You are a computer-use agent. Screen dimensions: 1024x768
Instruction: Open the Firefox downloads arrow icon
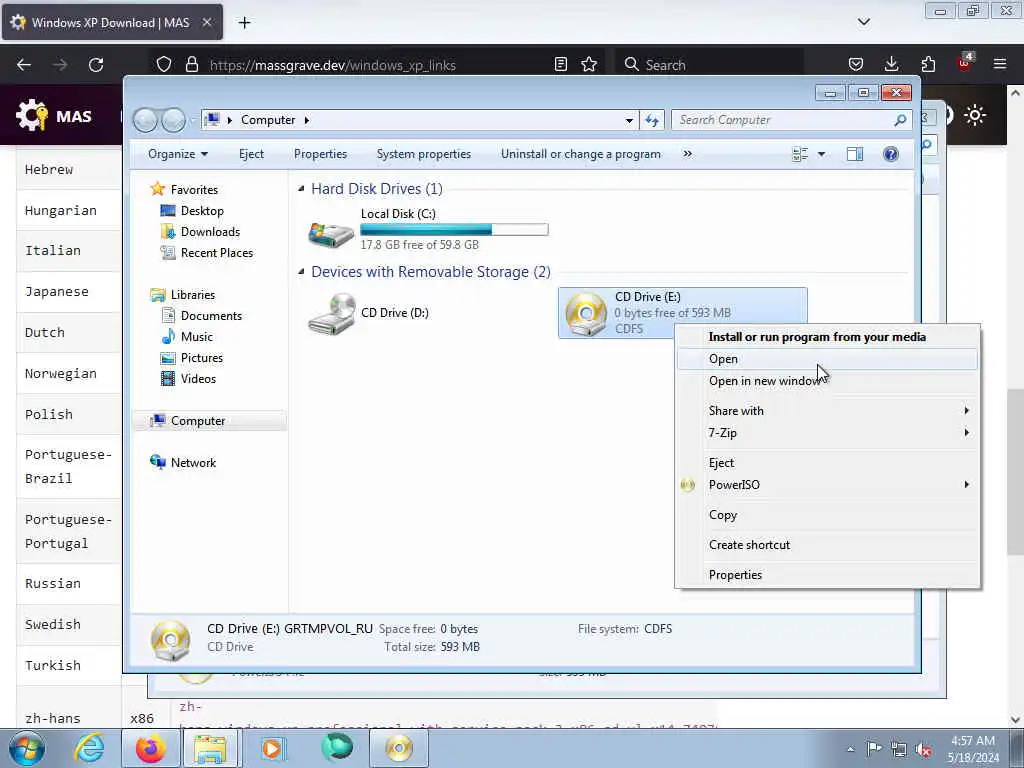click(891, 64)
